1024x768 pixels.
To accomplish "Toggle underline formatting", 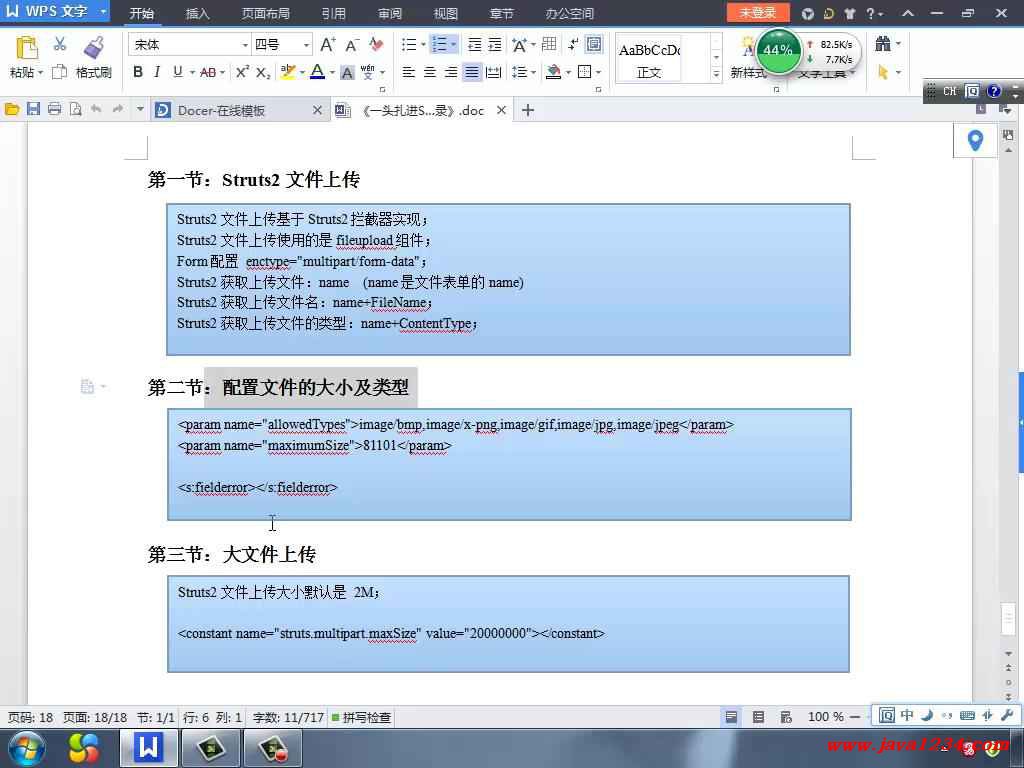I will (x=178, y=72).
